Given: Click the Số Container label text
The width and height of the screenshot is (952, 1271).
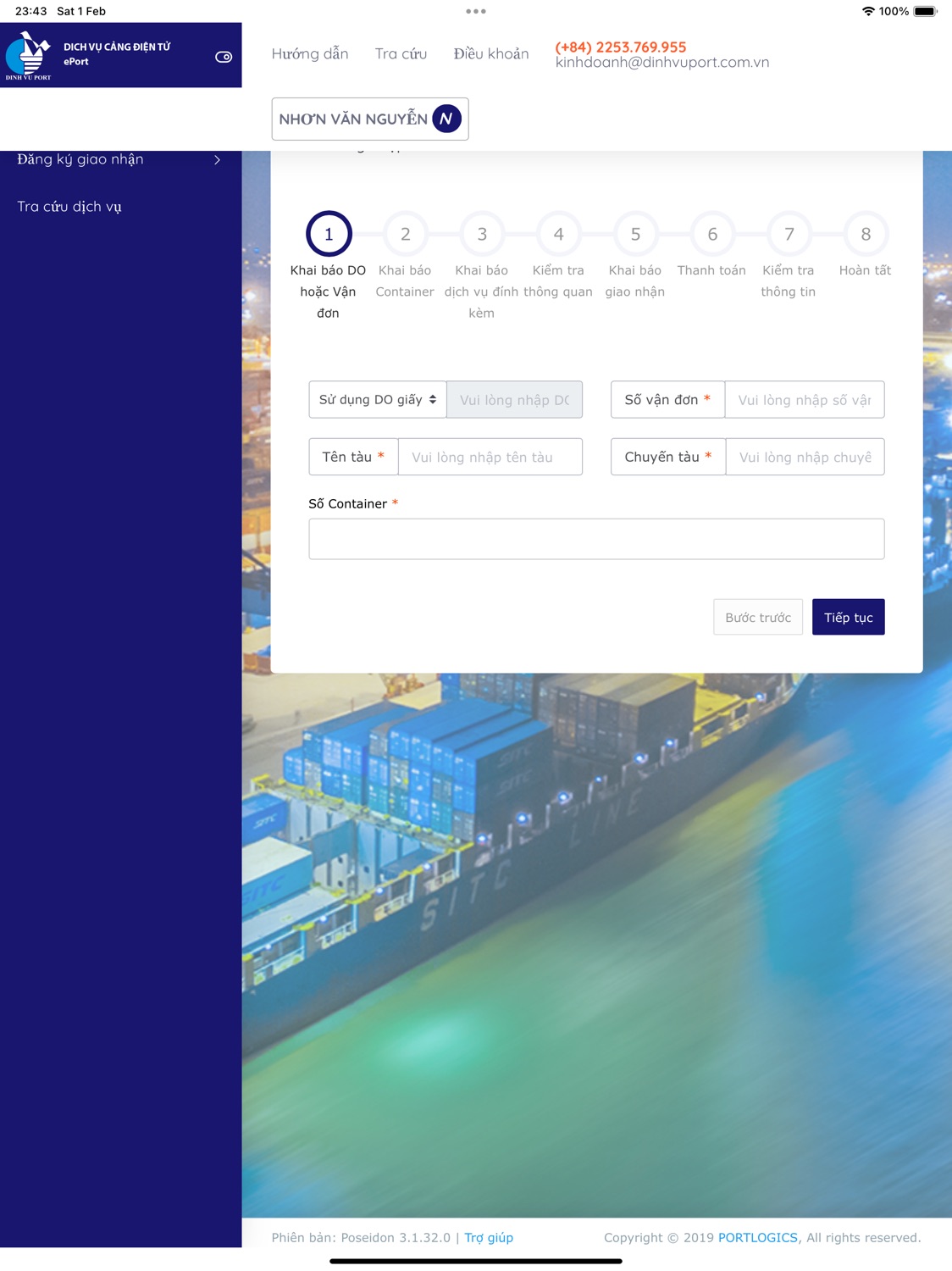Looking at the screenshot, I should 347,503.
